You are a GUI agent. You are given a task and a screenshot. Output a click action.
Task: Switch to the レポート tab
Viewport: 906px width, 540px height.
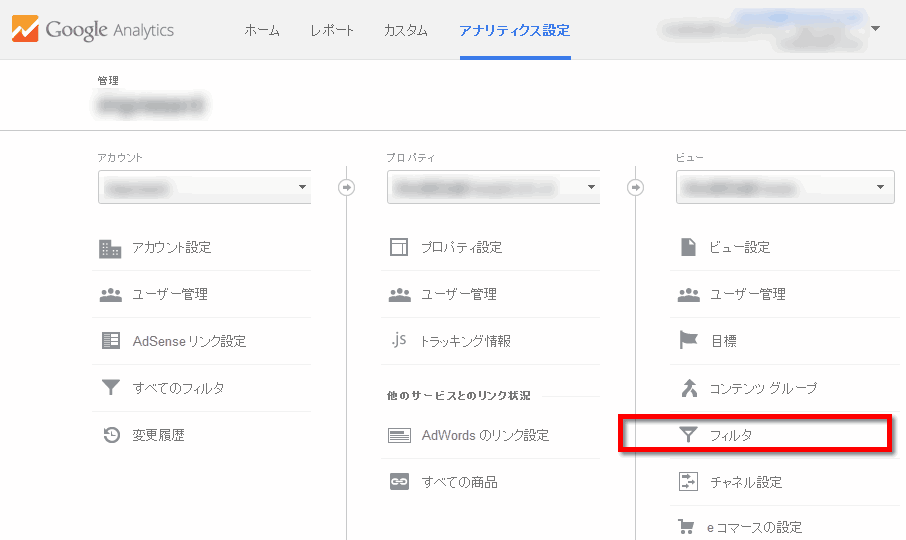[x=332, y=30]
